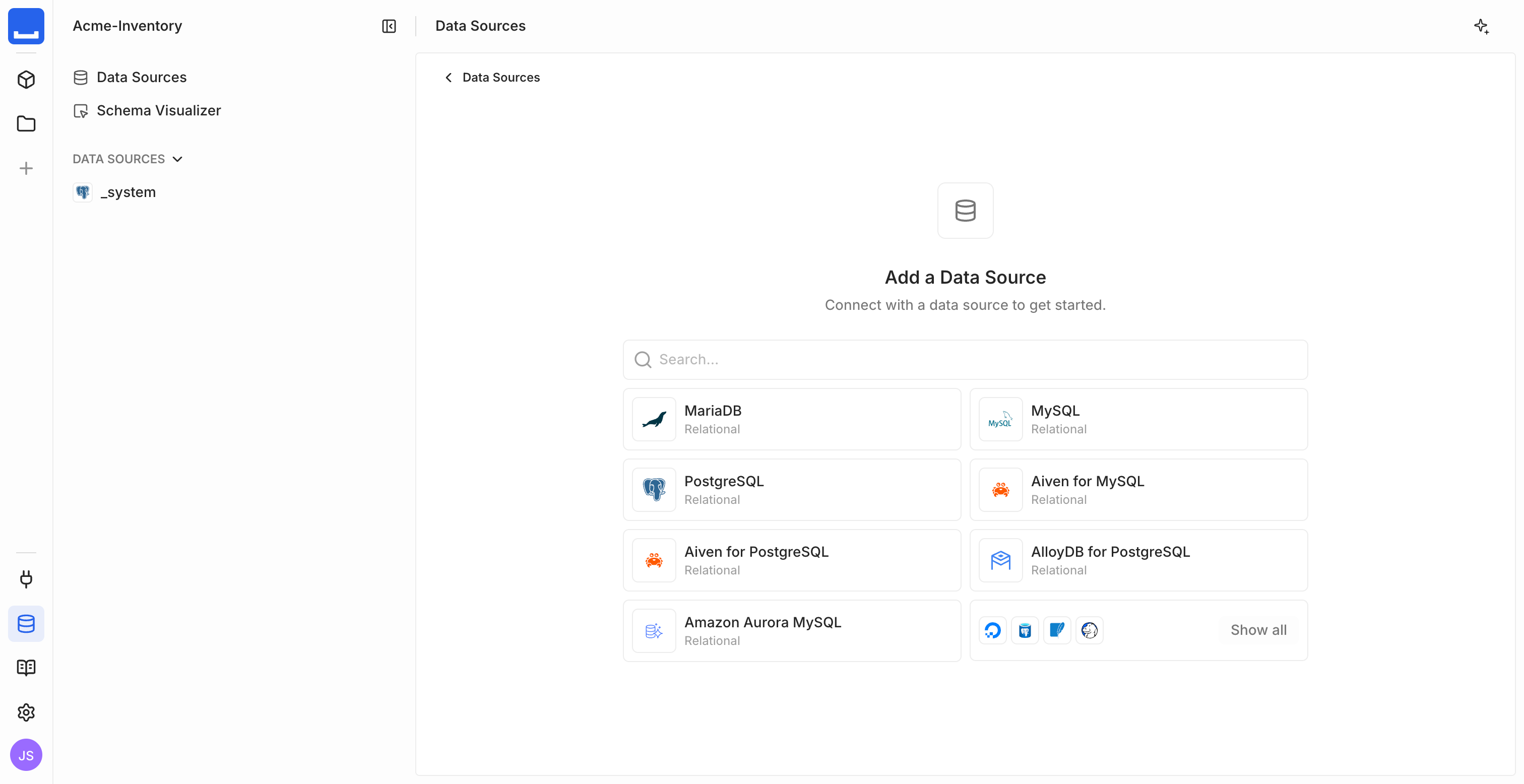Click the Aiven for MySQL crab logo
Image resolution: width=1524 pixels, height=784 pixels.
tap(1000, 489)
